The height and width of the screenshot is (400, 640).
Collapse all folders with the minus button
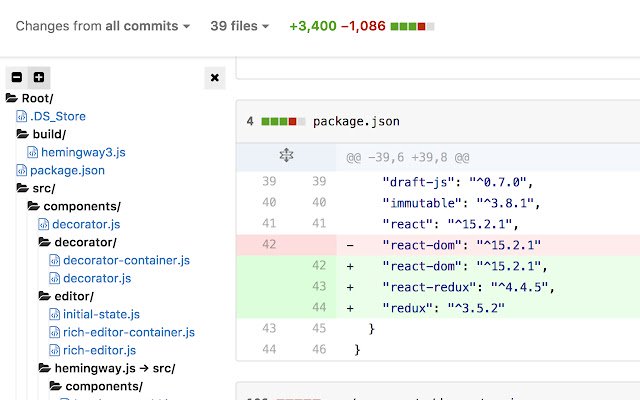(x=17, y=77)
